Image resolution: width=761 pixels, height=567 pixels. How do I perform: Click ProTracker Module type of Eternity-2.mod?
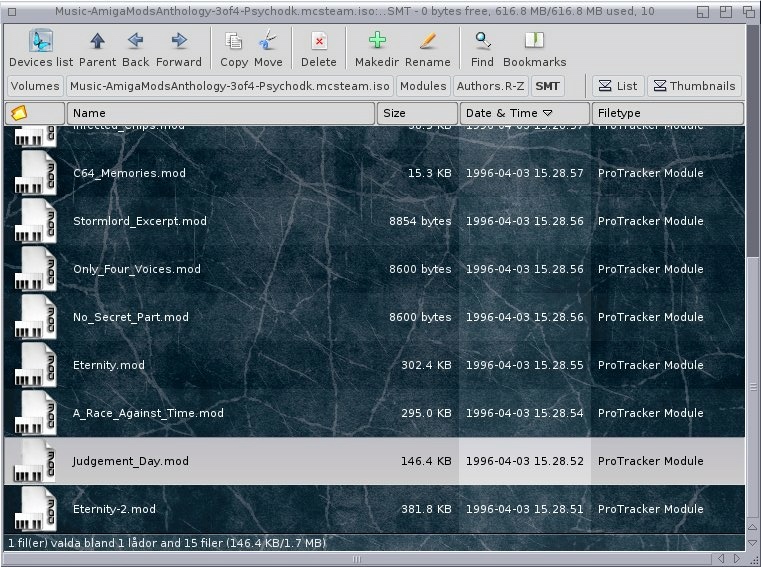[650, 509]
